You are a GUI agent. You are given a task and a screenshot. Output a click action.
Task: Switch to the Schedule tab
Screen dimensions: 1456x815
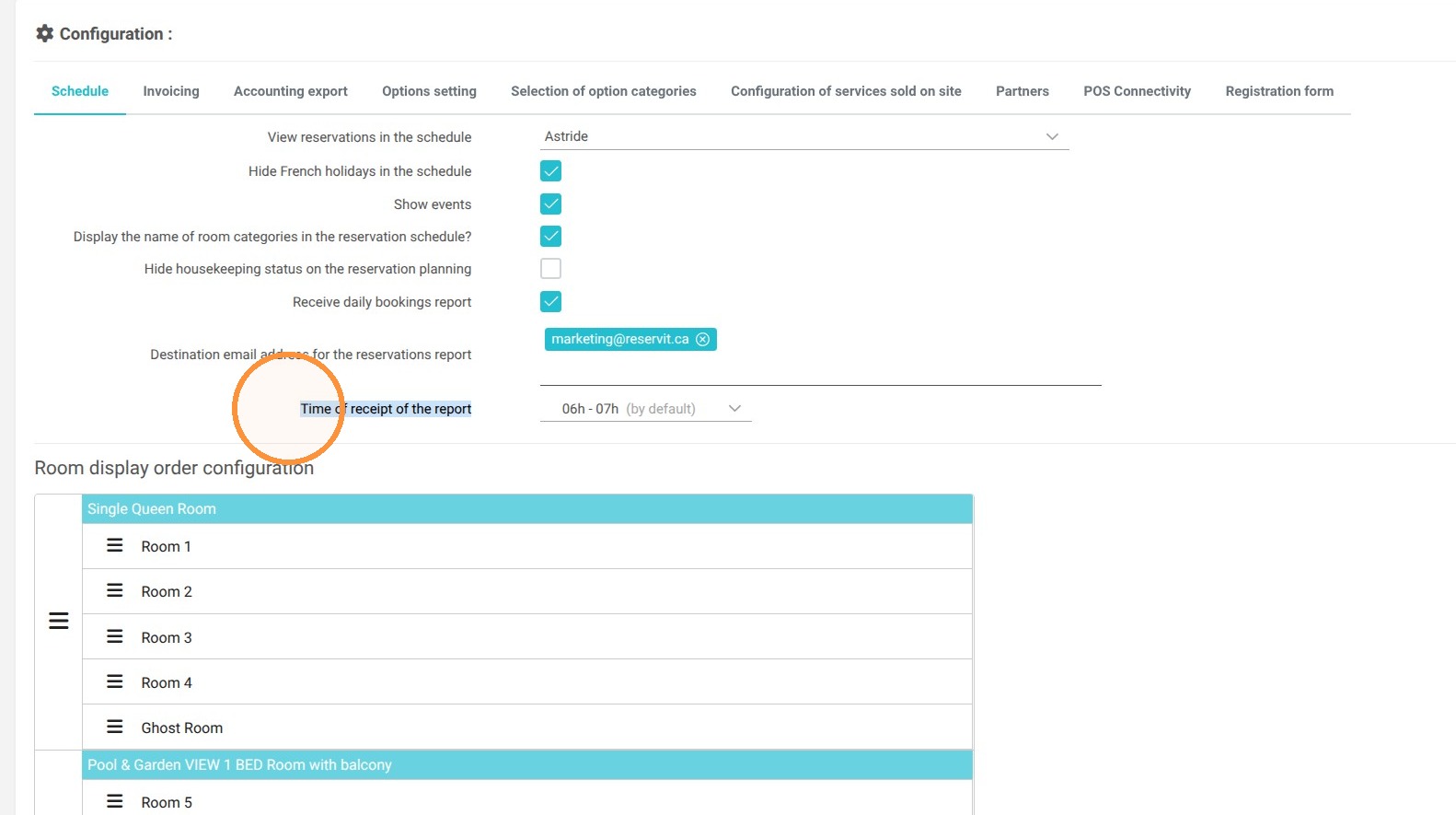80,91
